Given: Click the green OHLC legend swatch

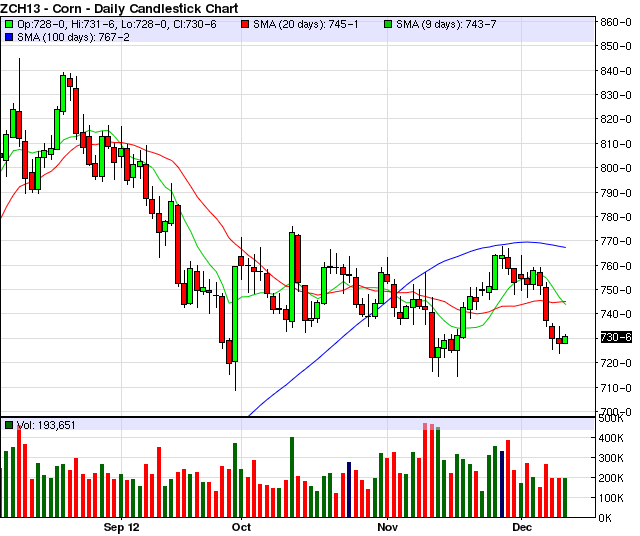Looking at the screenshot, I should pos(9,24).
